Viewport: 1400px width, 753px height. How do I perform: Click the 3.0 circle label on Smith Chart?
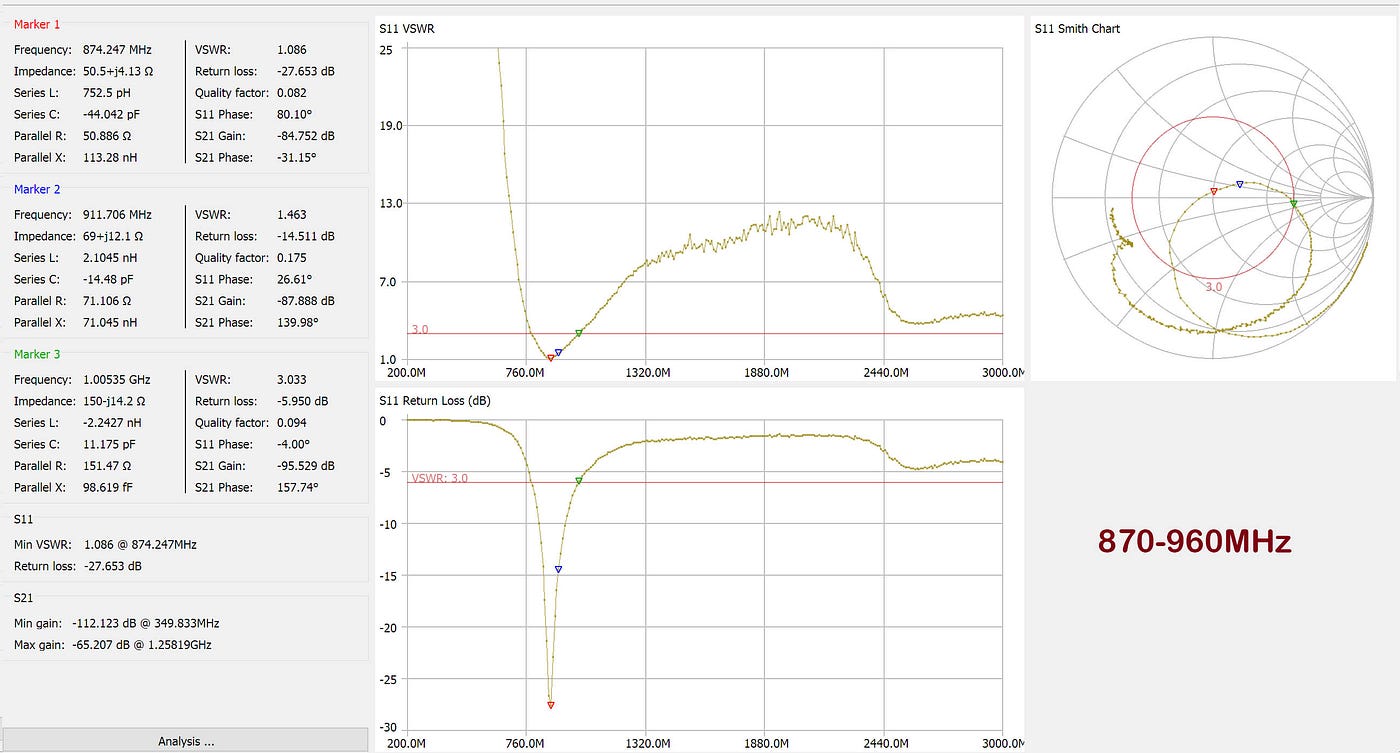[x=1213, y=286]
